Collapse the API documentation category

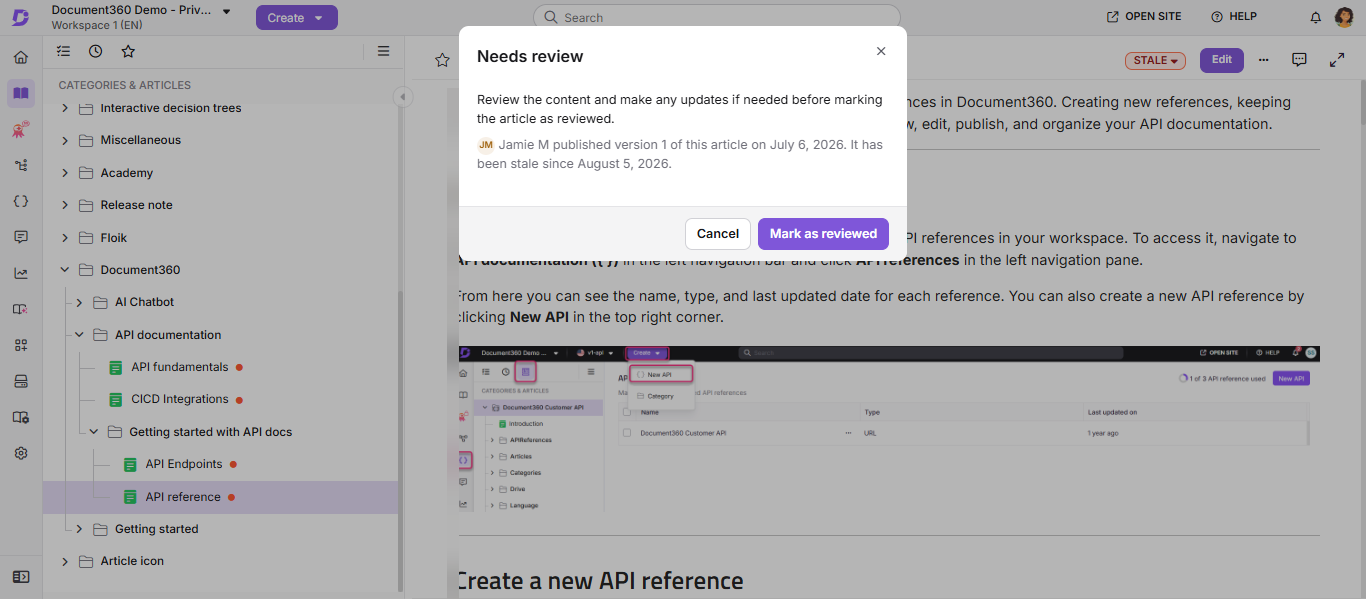(x=80, y=335)
